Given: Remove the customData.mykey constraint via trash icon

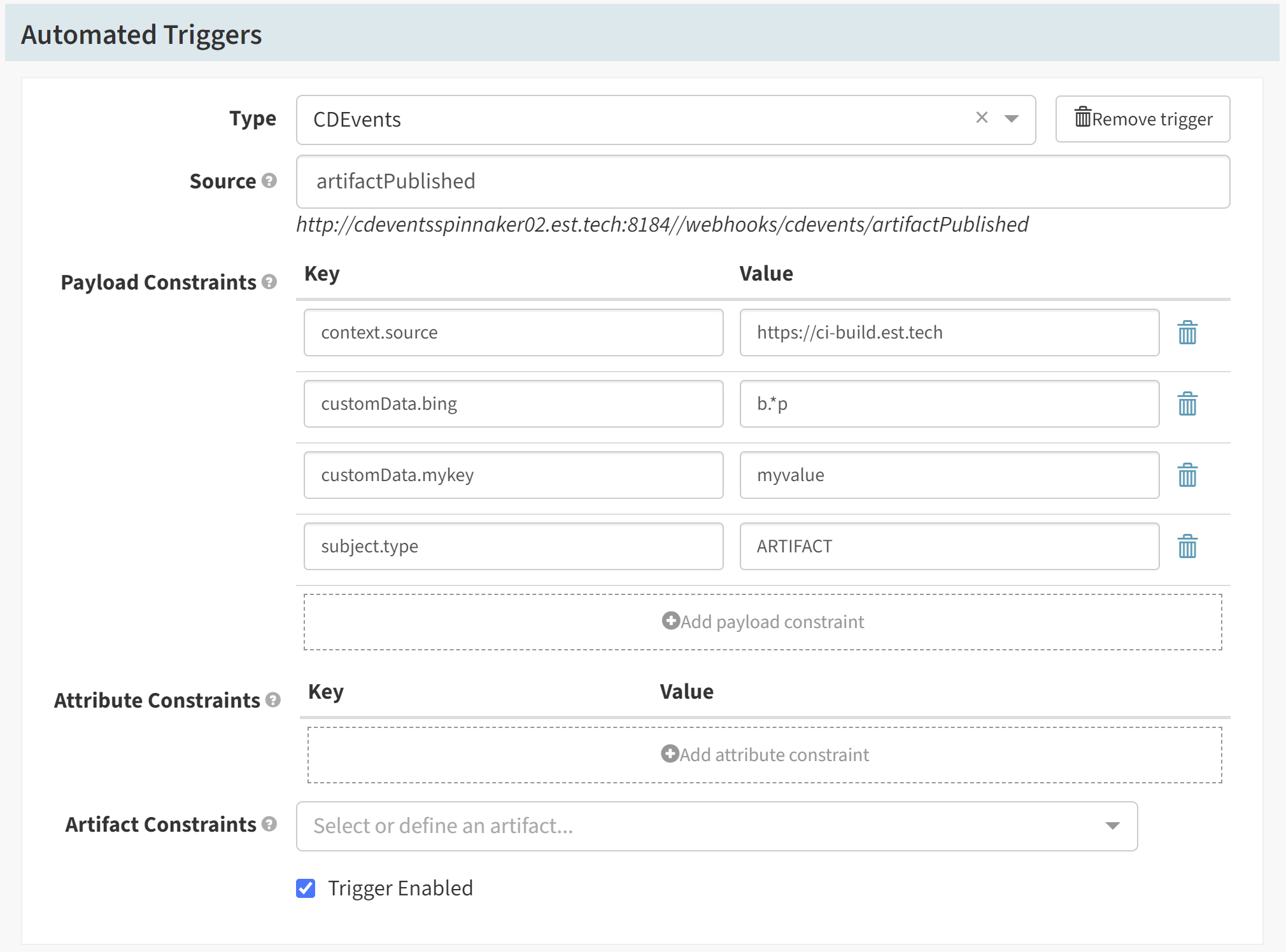Looking at the screenshot, I should point(1187,475).
